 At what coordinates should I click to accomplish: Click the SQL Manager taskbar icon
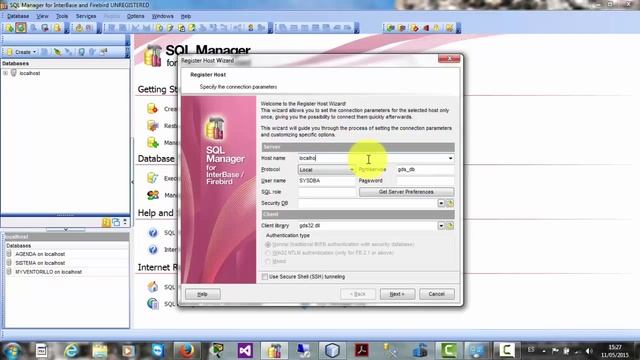coord(274,350)
